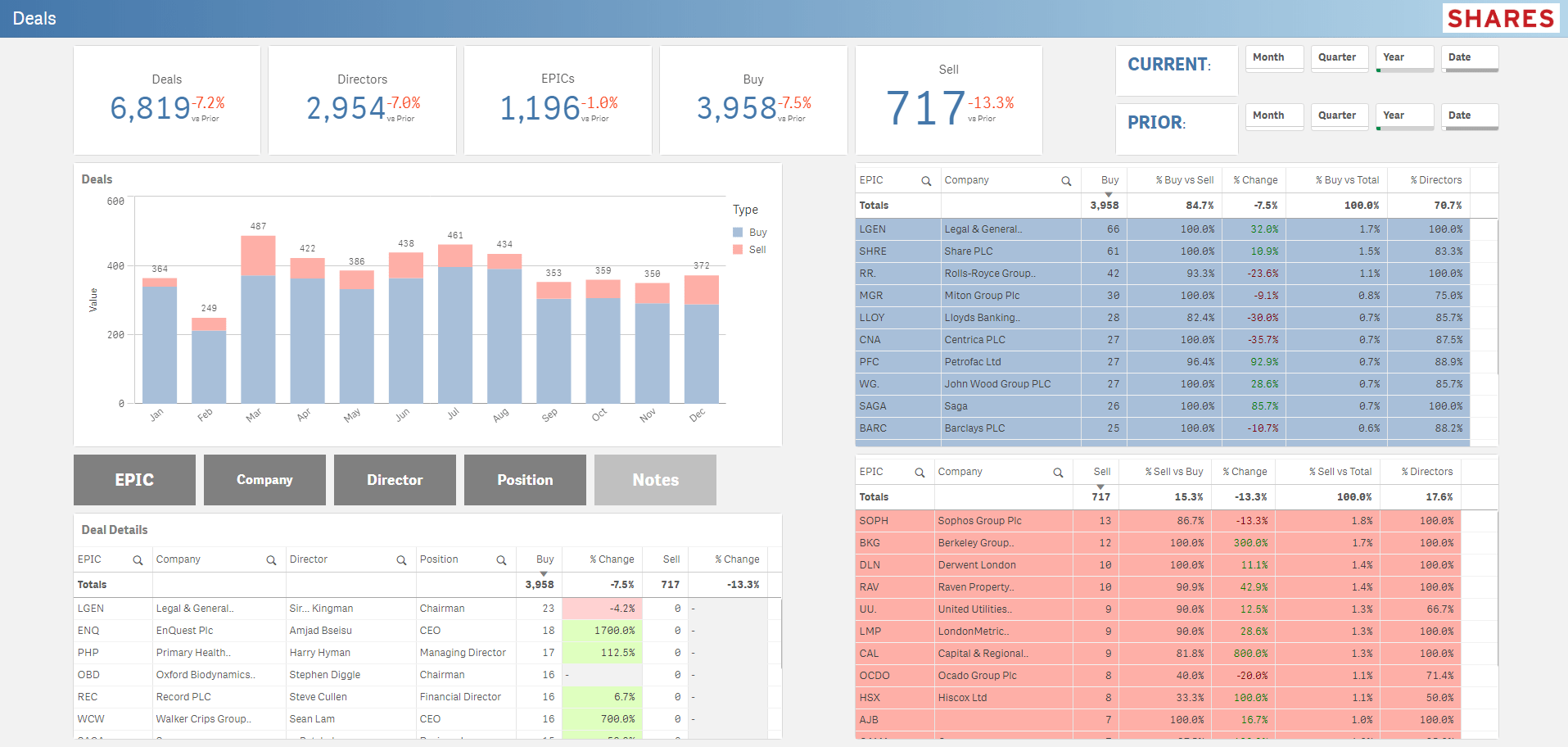Sort Deal Details by Buy column header
This screenshot has width=1568, height=747.
tap(545, 559)
